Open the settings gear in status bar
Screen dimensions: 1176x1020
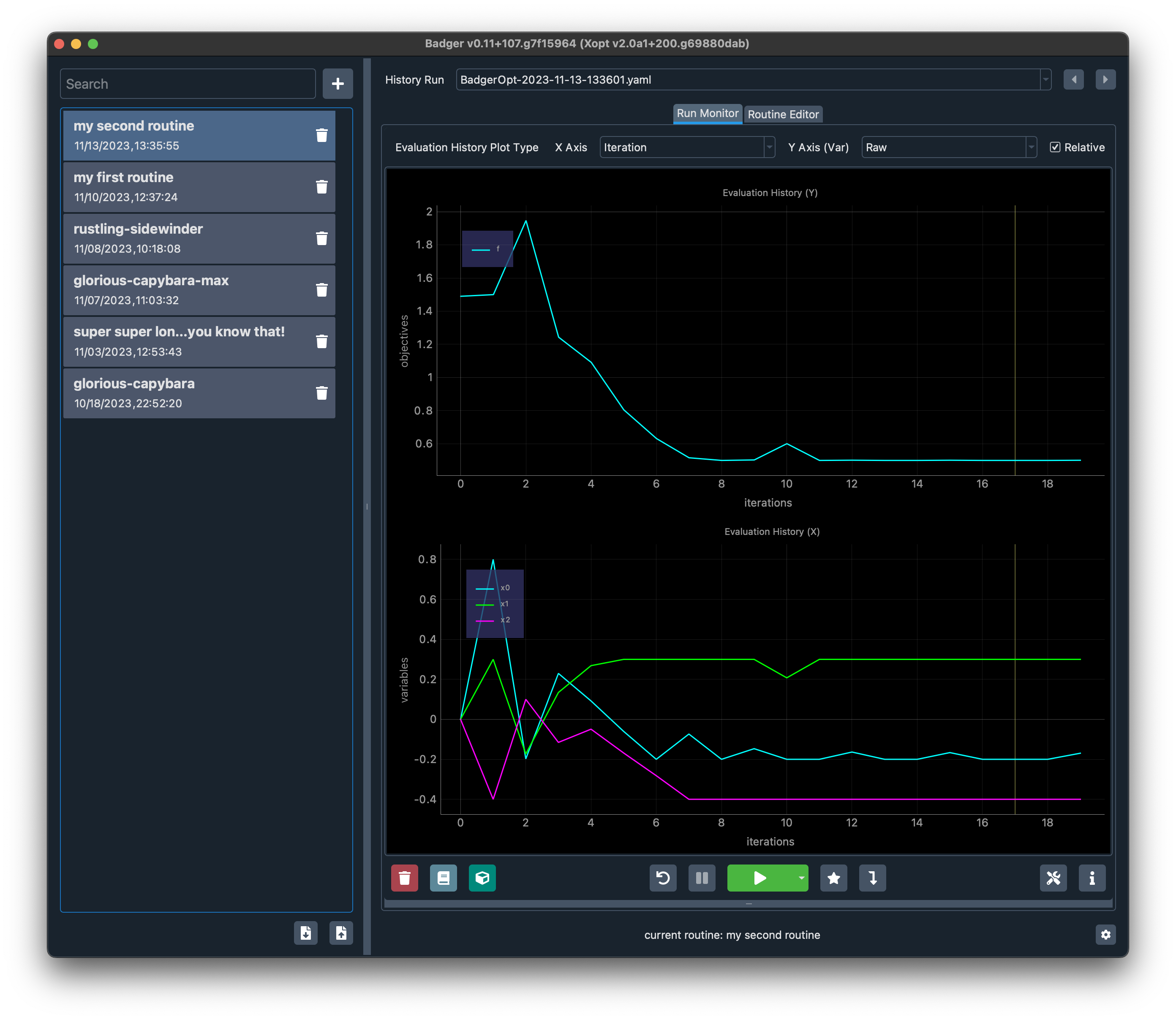click(1105, 934)
